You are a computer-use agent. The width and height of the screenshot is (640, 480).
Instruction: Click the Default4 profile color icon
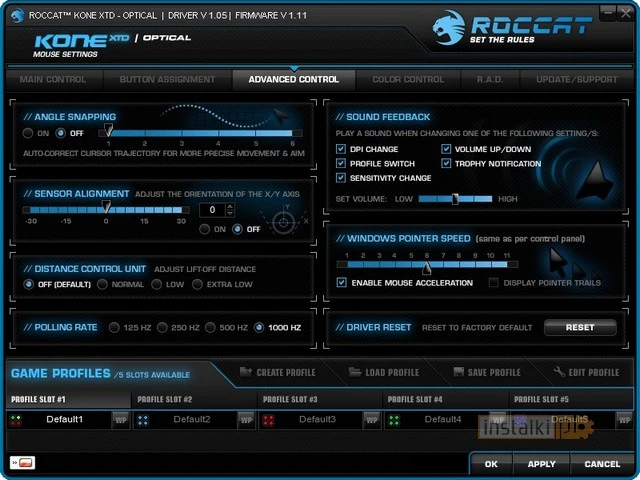394,420
